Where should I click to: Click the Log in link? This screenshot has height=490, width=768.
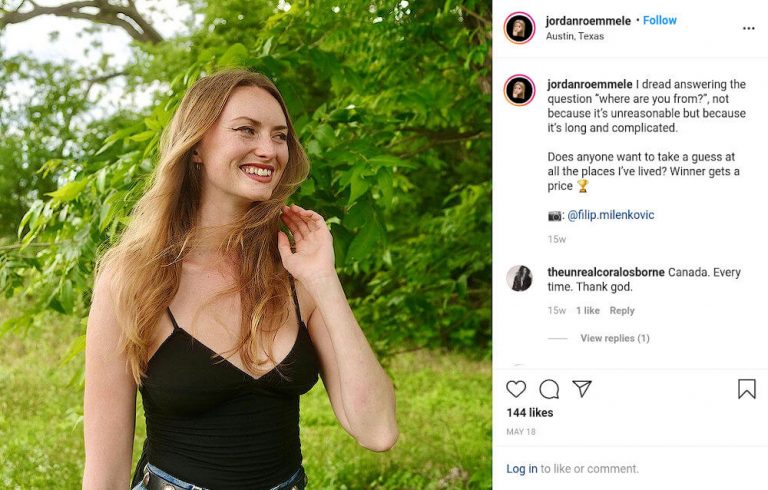tap(521, 469)
